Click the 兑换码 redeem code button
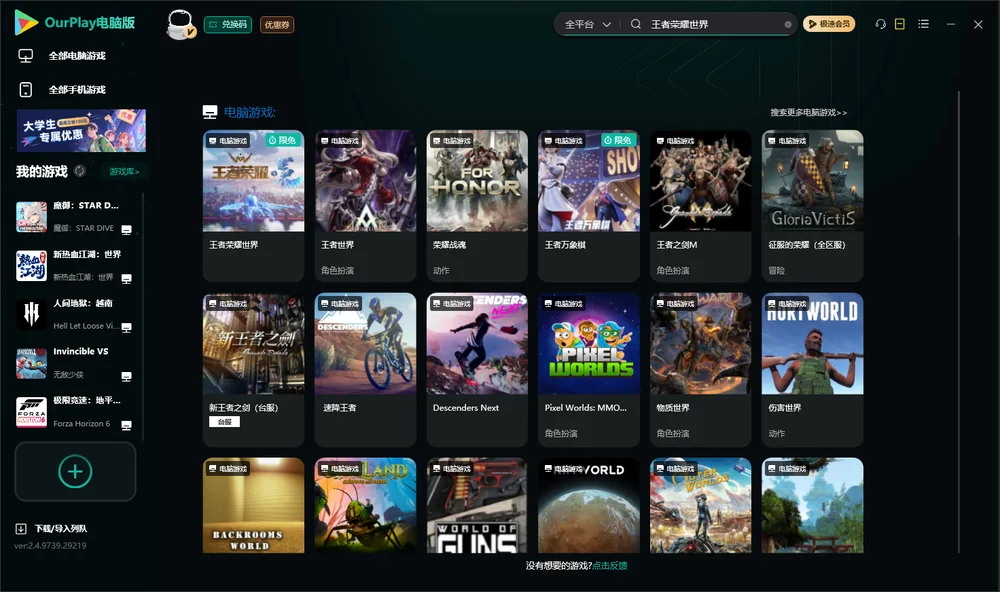 (228, 25)
